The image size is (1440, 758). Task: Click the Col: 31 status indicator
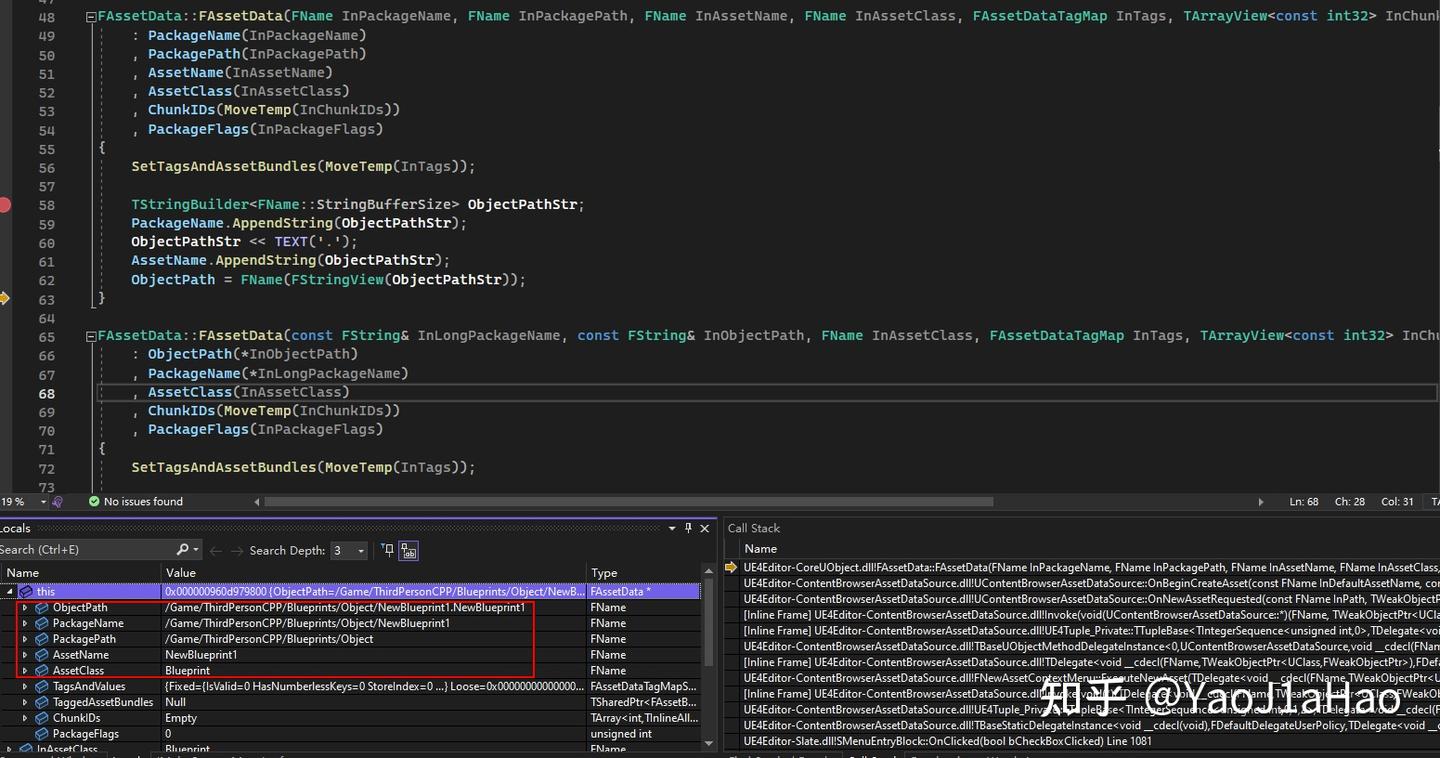pos(1397,502)
